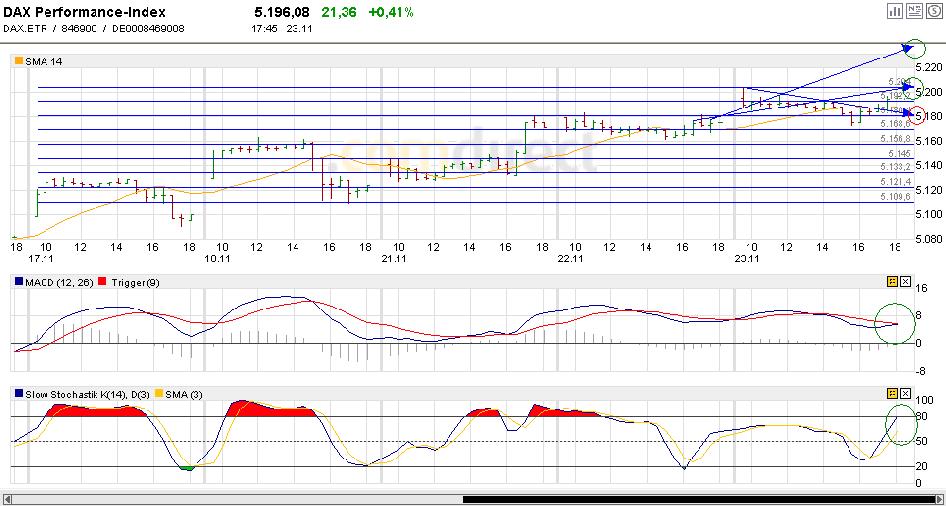Click the 22.11 date axis label
The image size is (946, 506).
pyautogui.click(x=570, y=259)
